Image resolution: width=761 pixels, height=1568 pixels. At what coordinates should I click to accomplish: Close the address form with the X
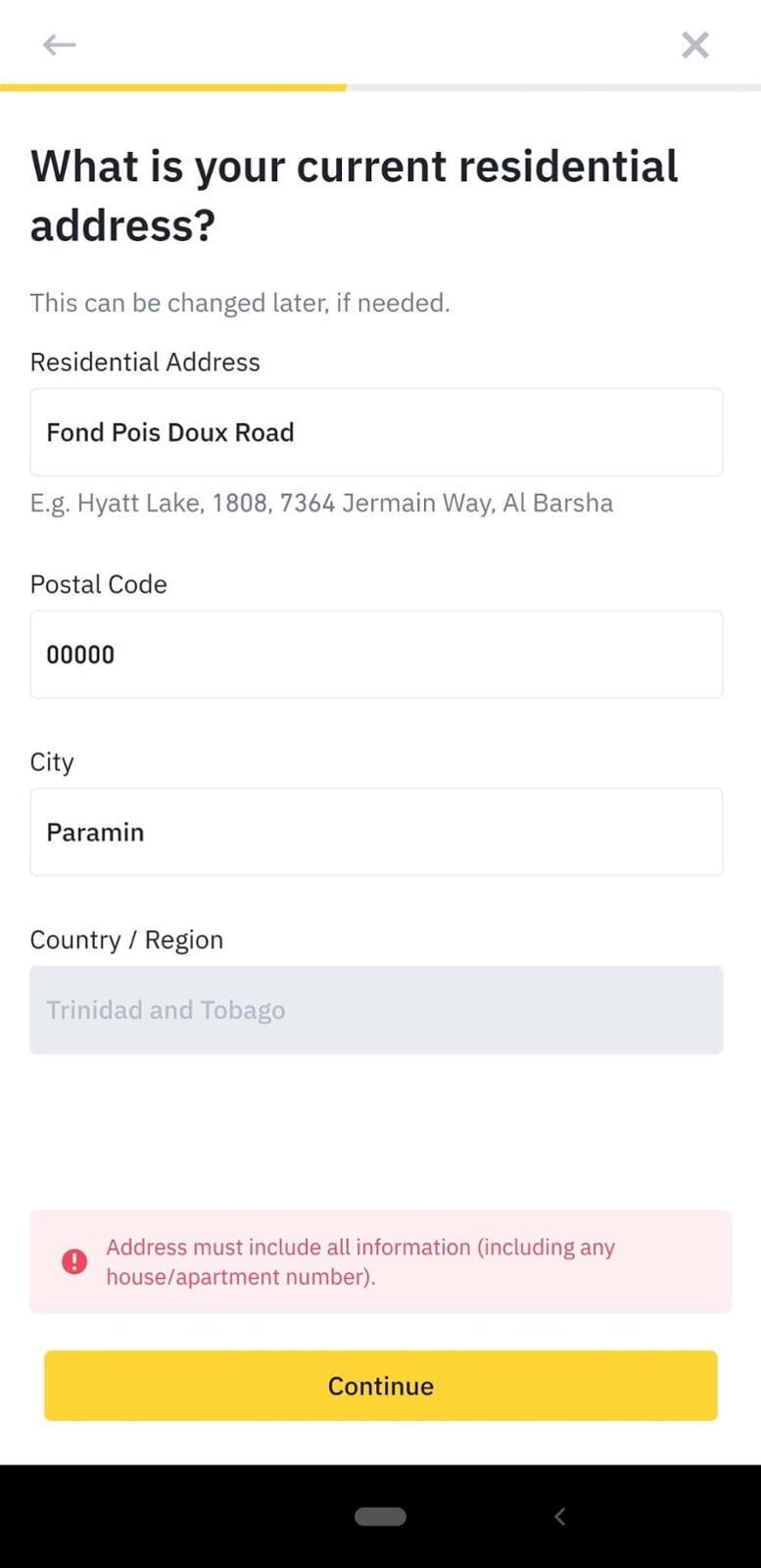click(x=694, y=44)
